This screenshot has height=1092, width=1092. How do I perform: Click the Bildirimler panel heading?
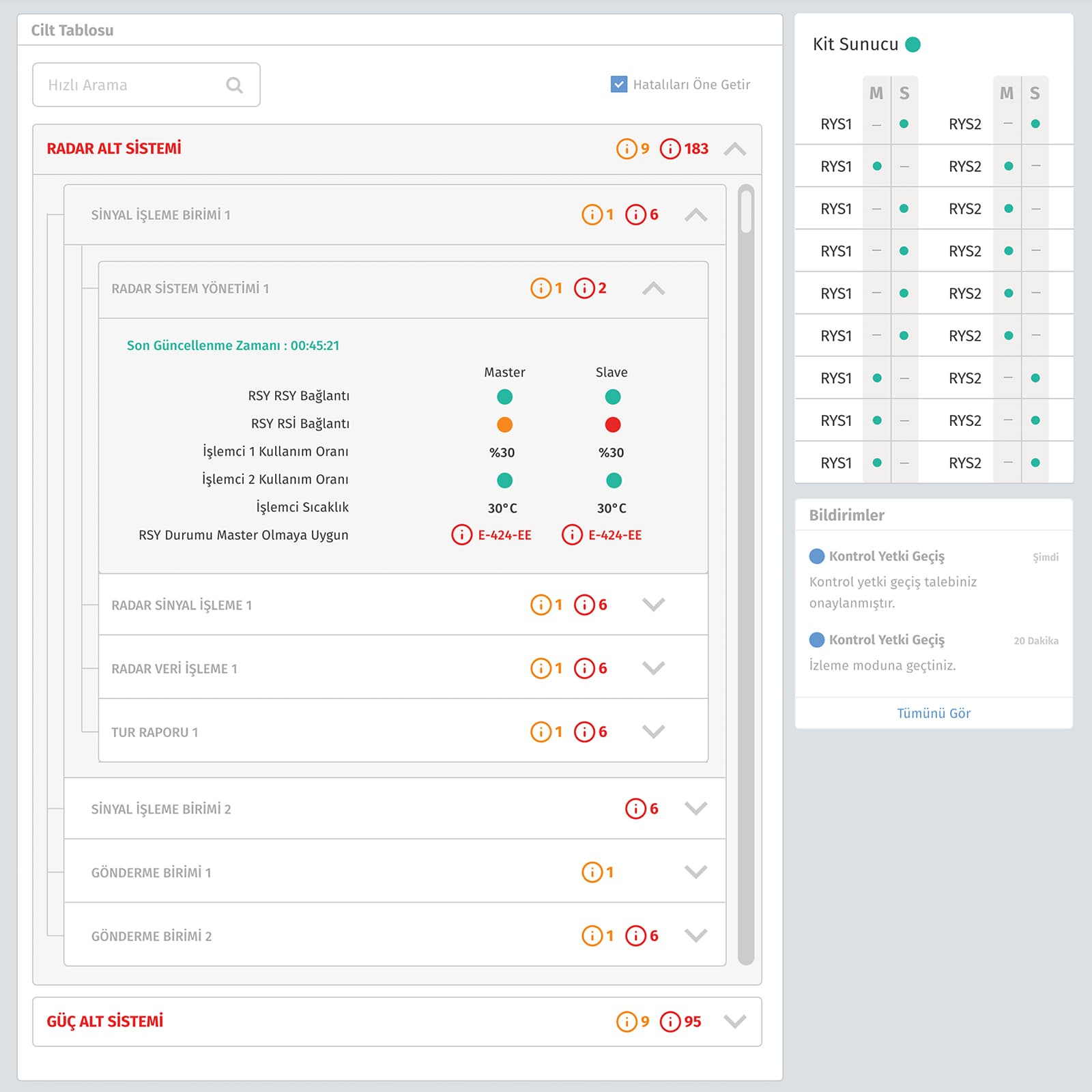846,515
